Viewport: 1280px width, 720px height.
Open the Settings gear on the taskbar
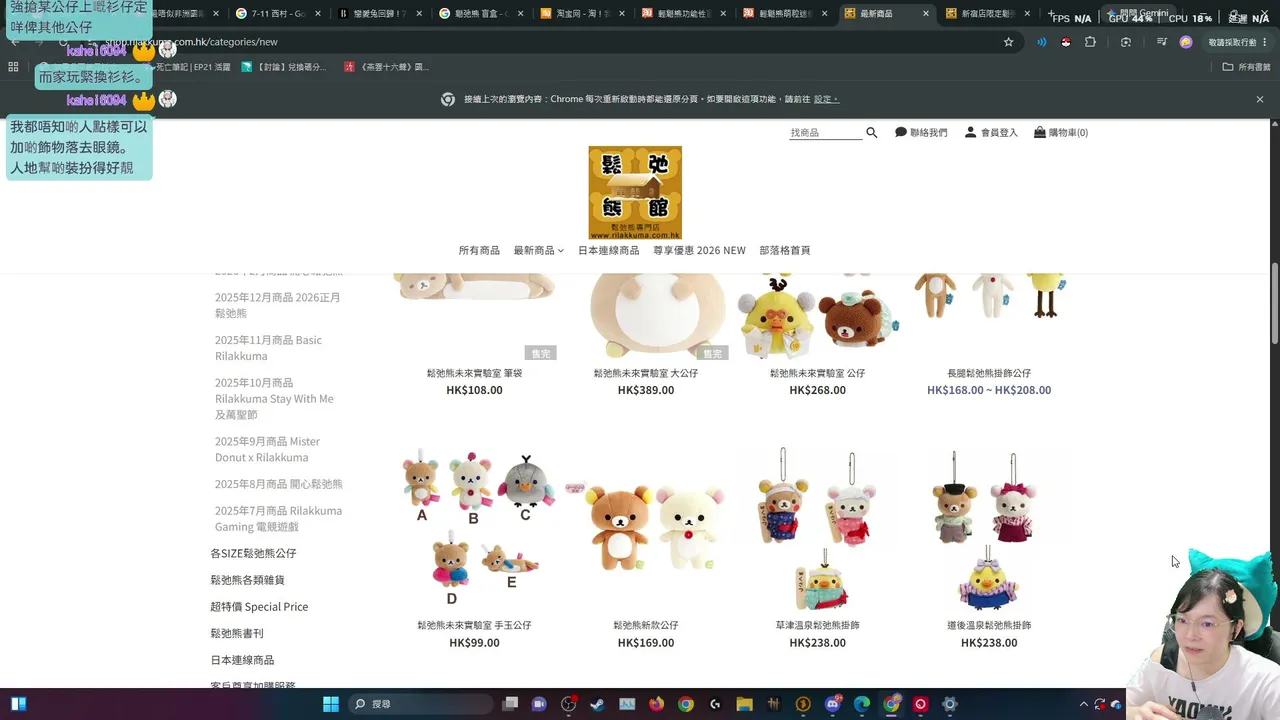tap(950, 704)
